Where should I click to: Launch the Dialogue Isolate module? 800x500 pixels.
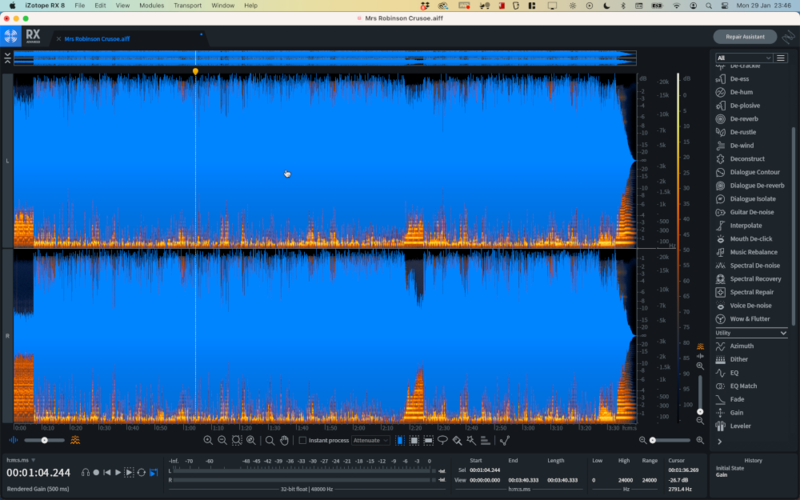click(x=752, y=198)
